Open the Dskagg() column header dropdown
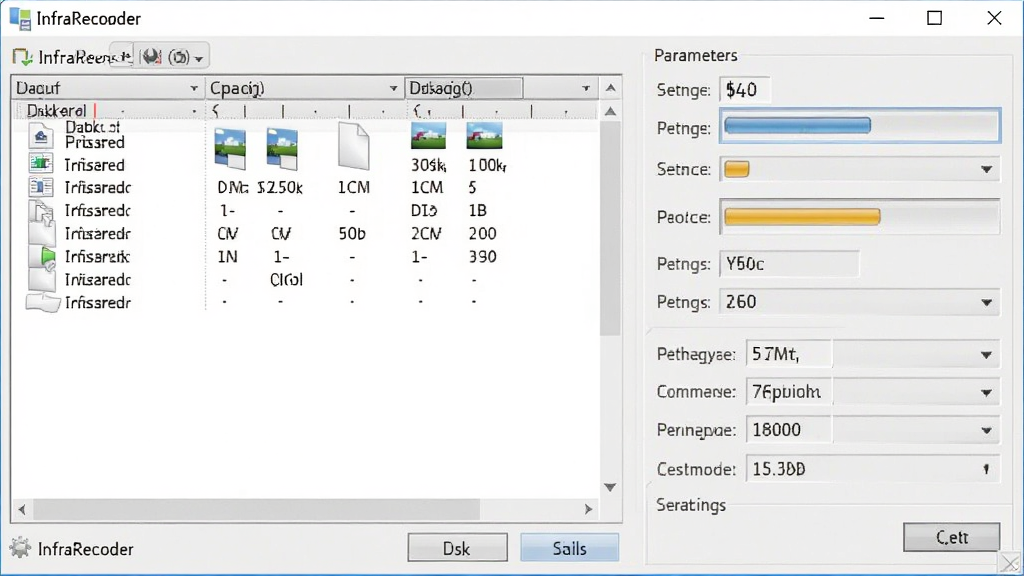This screenshot has width=1024, height=576. 586,89
